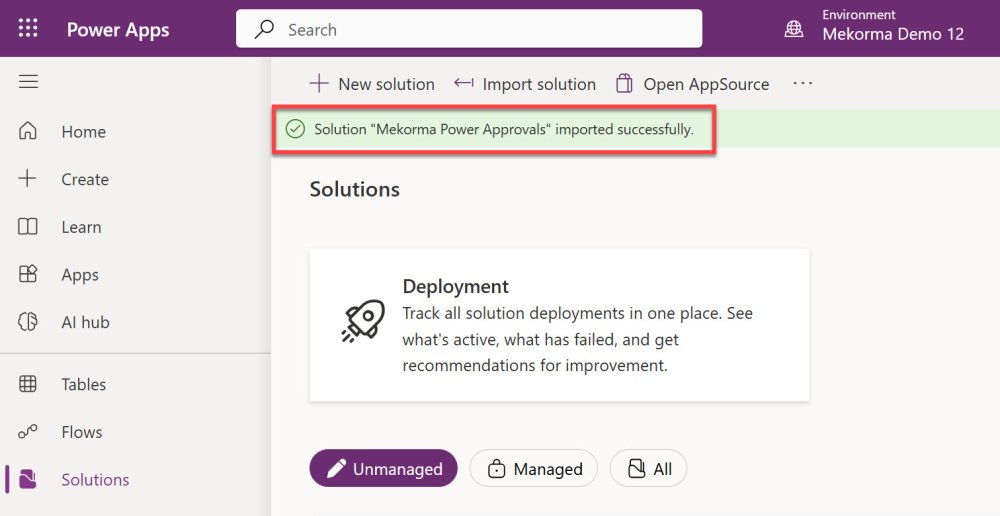Open the Solutions navigation item
Screen dimensions: 1000x516
tap(95, 480)
